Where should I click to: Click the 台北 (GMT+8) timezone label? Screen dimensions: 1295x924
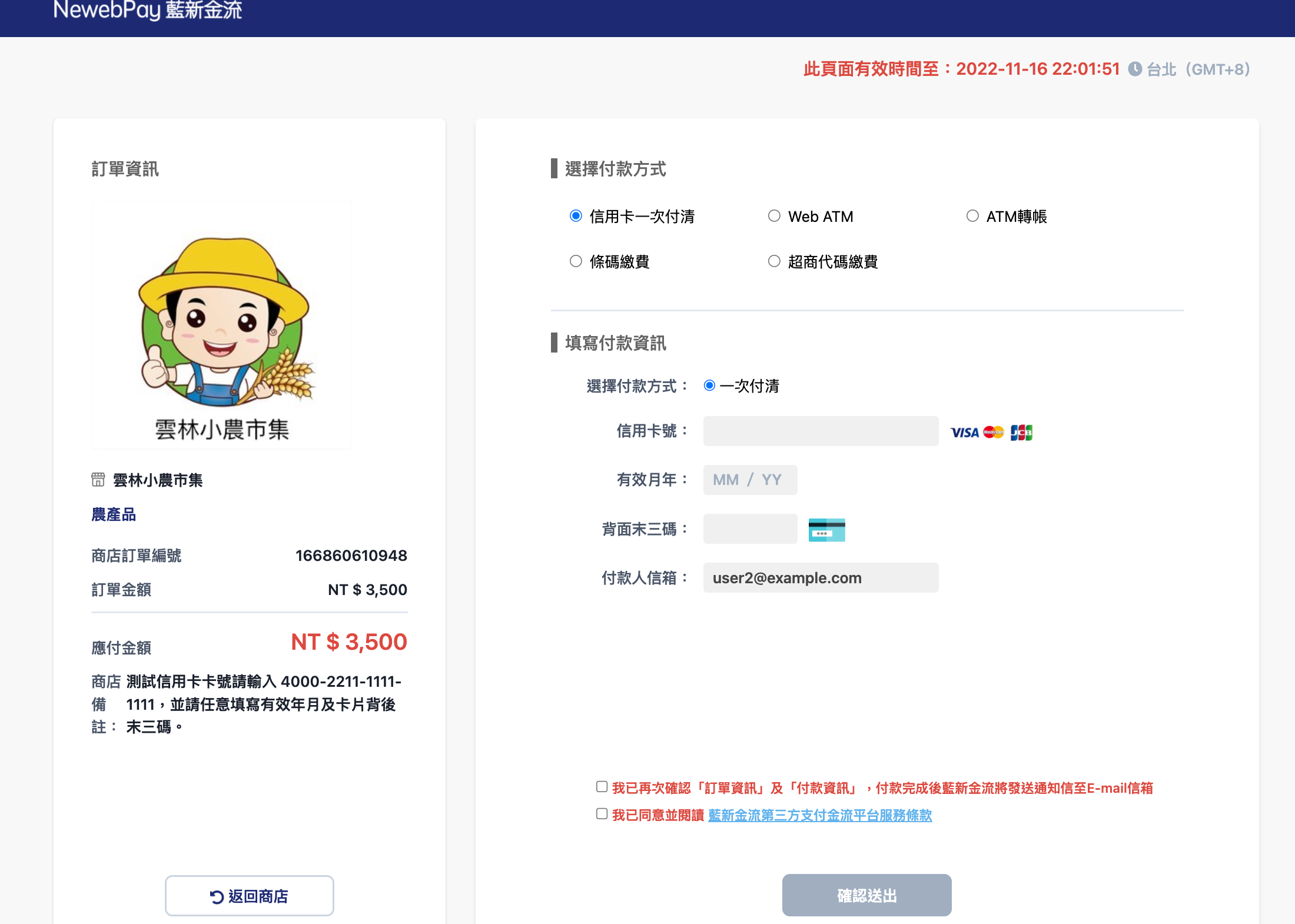click(x=1198, y=69)
